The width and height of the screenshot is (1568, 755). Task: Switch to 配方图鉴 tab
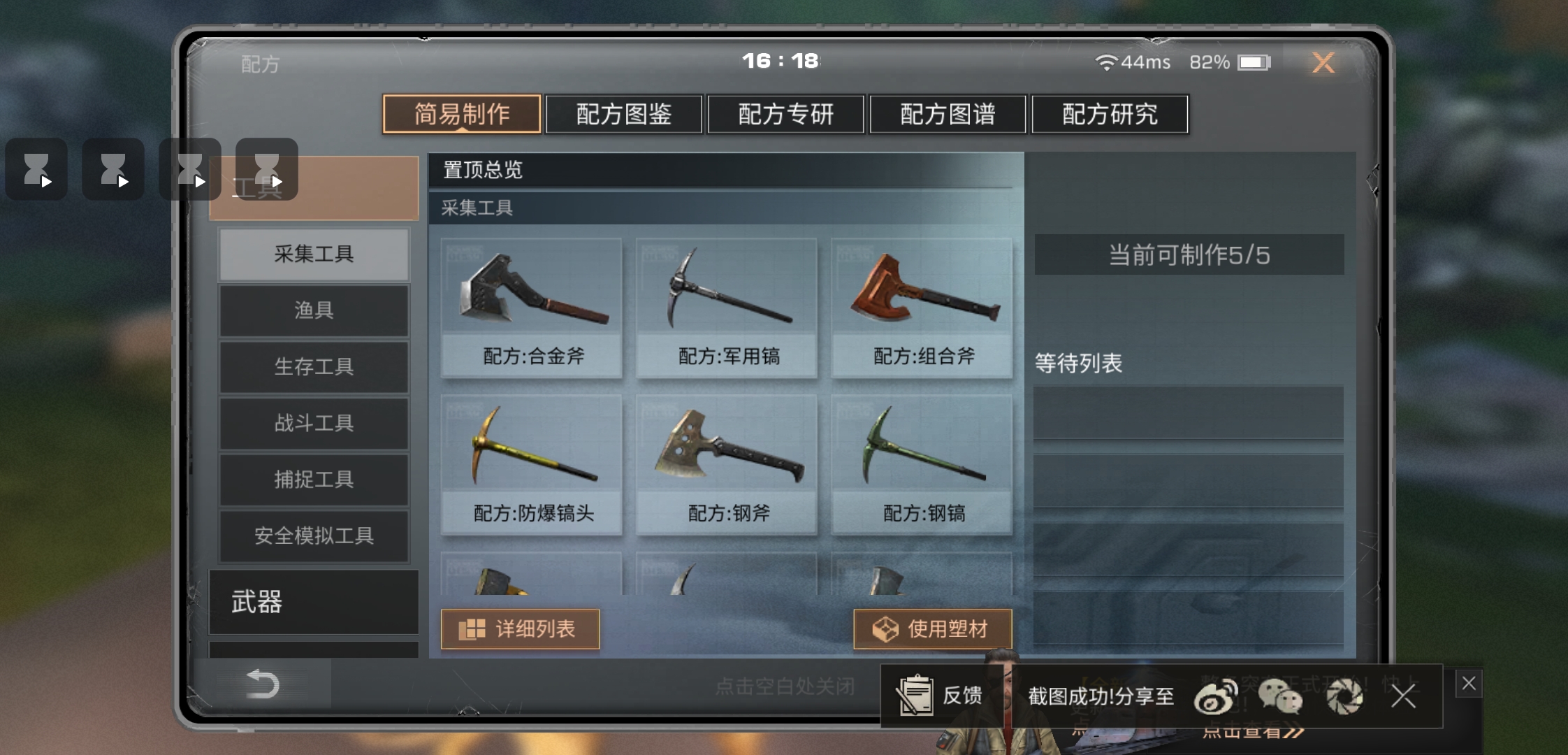(x=624, y=114)
